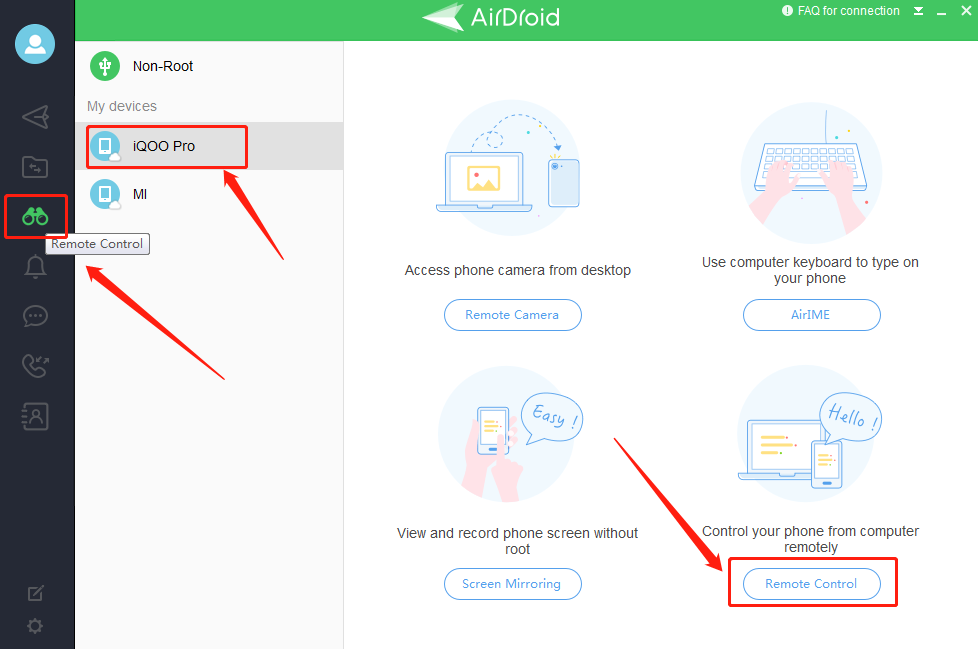This screenshot has width=978, height=649.
Task: Open the Messages chat bubble icon
Action: point(35,316)
